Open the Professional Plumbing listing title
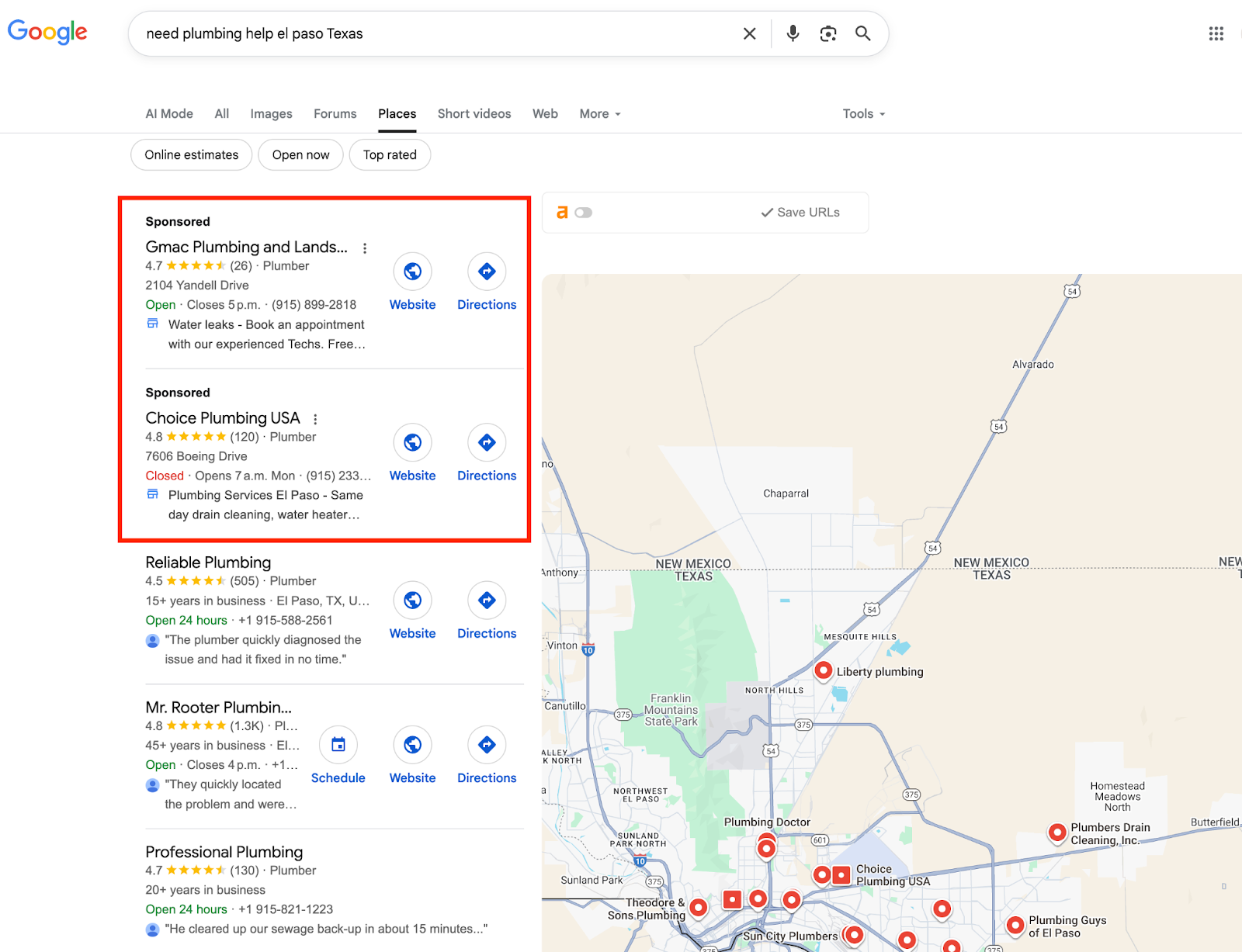The width and height of the screenshot is (1242, 952). (224, 852)
